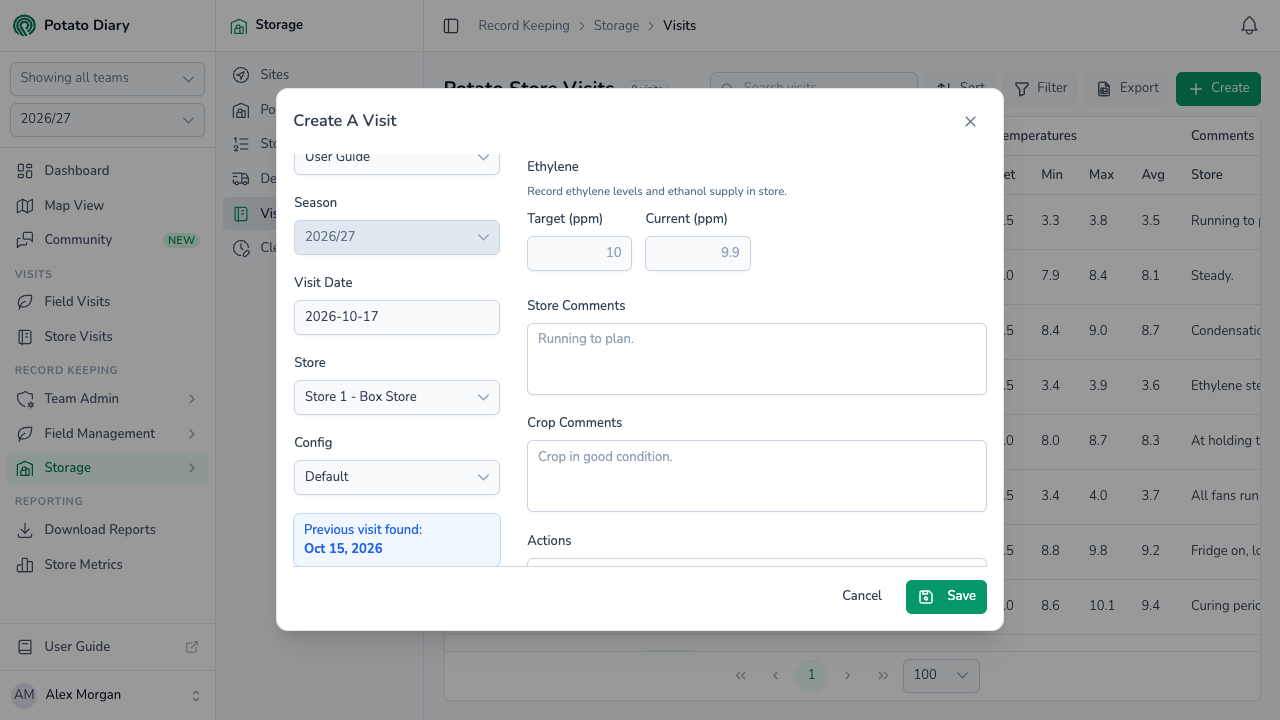Screen dimensions: 1280x720
Task: Open the Store dropdown showing Store 1
Action: [397, 397]
